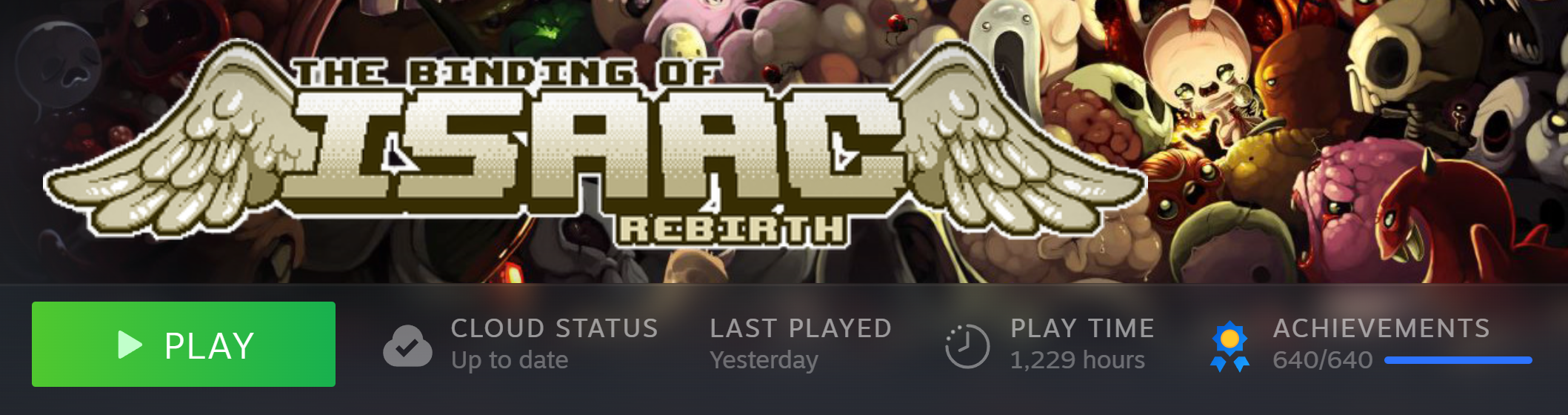The image size is (1568, 415).
Task: Click the cloud checkmark sync icon
Action: [x=407, y=346]
